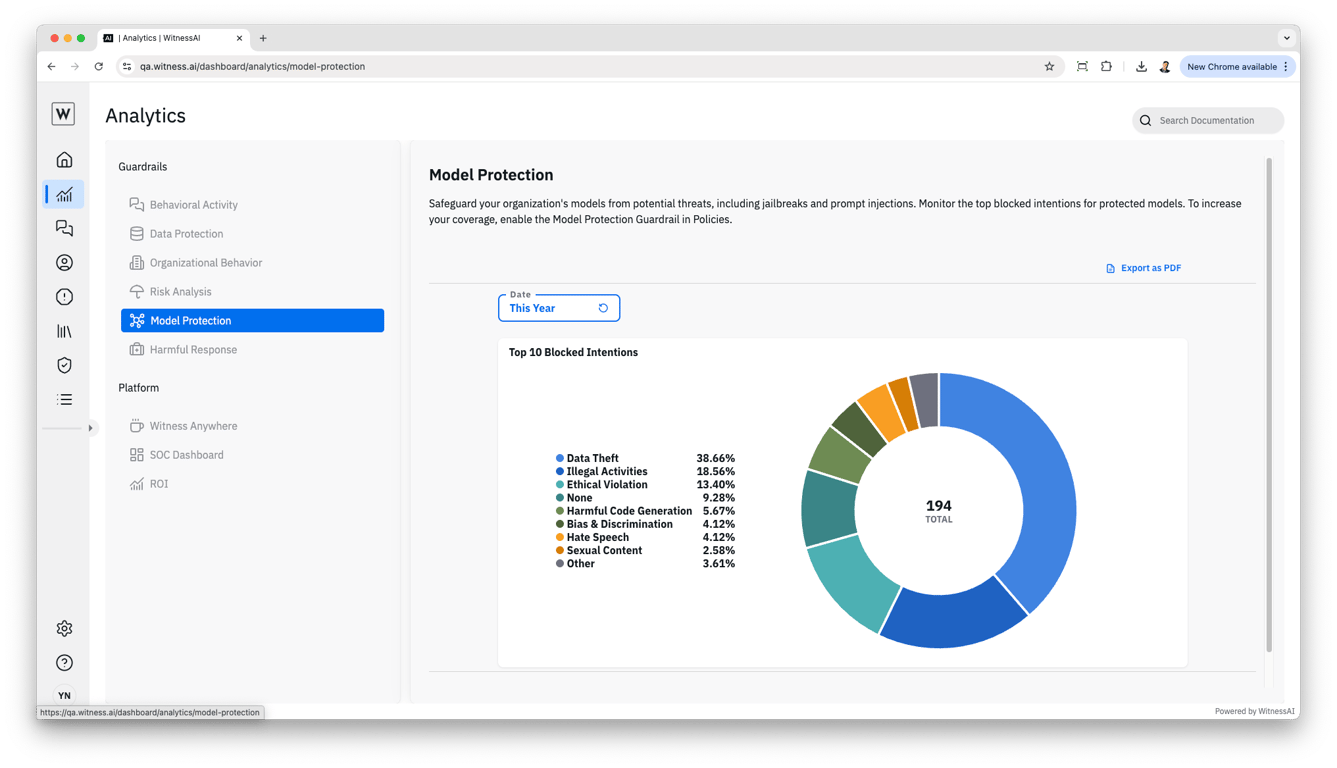Open the conversations chat-bubble sidebar icon

64,228
